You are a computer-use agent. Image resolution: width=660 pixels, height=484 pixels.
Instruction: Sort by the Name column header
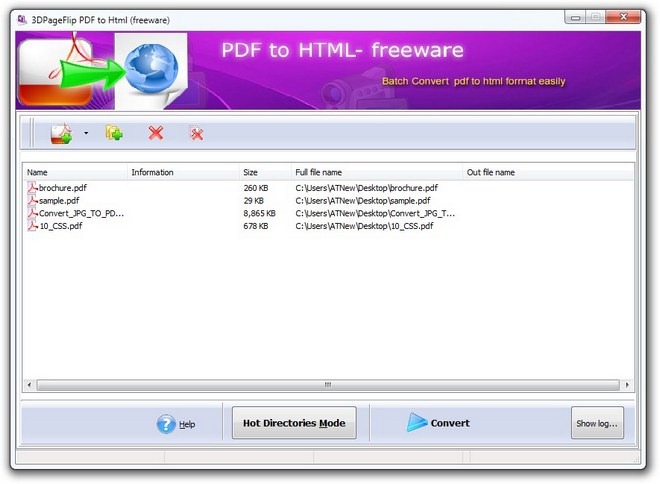(x=75, y=172)
